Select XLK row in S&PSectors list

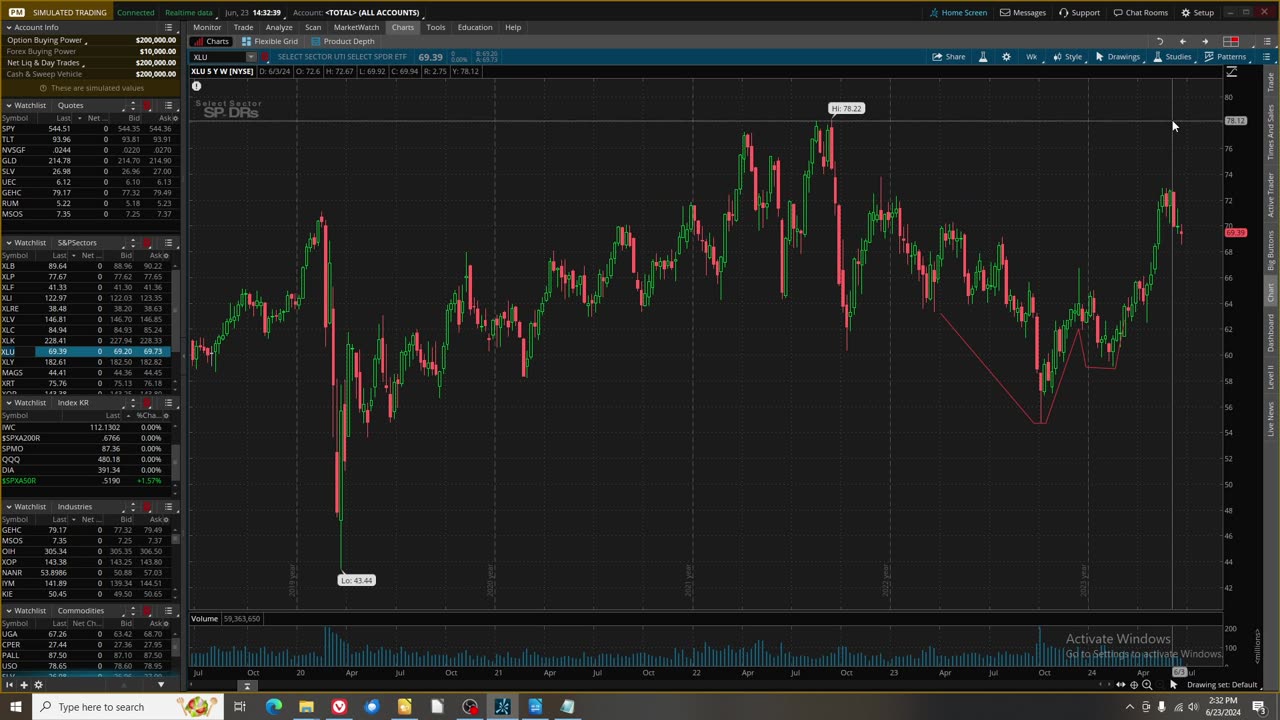click(x=87, y=341)
